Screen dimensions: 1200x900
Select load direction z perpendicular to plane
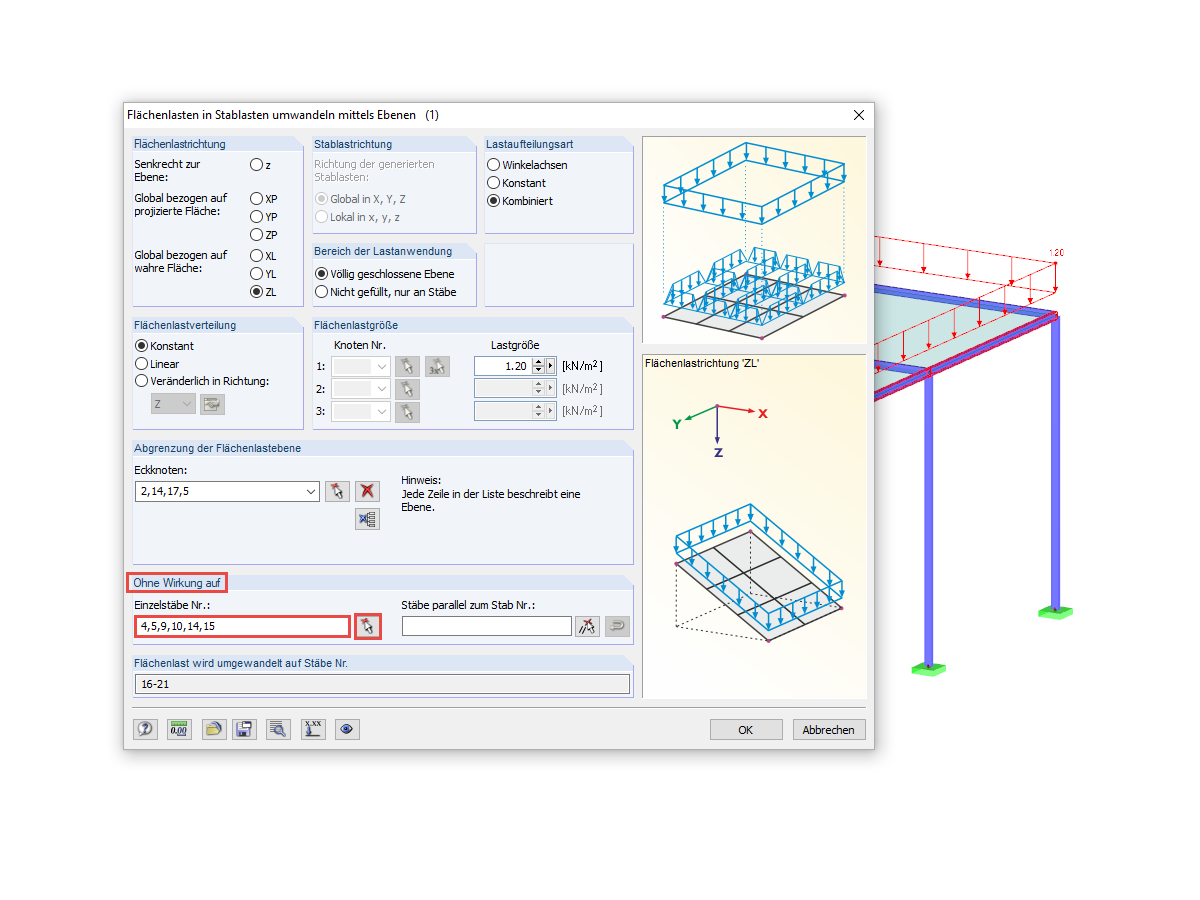[257, 164]
